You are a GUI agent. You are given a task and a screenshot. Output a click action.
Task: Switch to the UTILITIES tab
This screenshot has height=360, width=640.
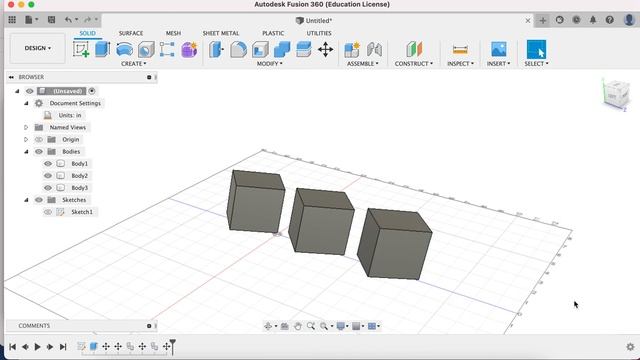pos(319,33)
